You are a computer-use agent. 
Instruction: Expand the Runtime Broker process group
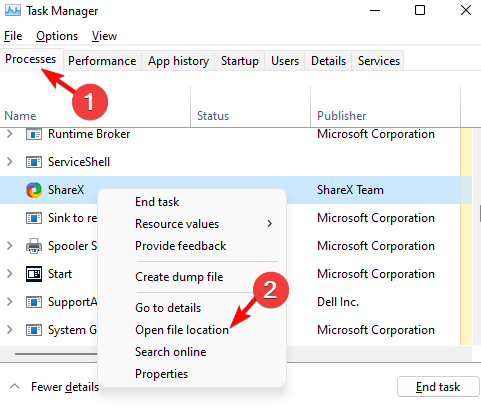click(10, 134)
